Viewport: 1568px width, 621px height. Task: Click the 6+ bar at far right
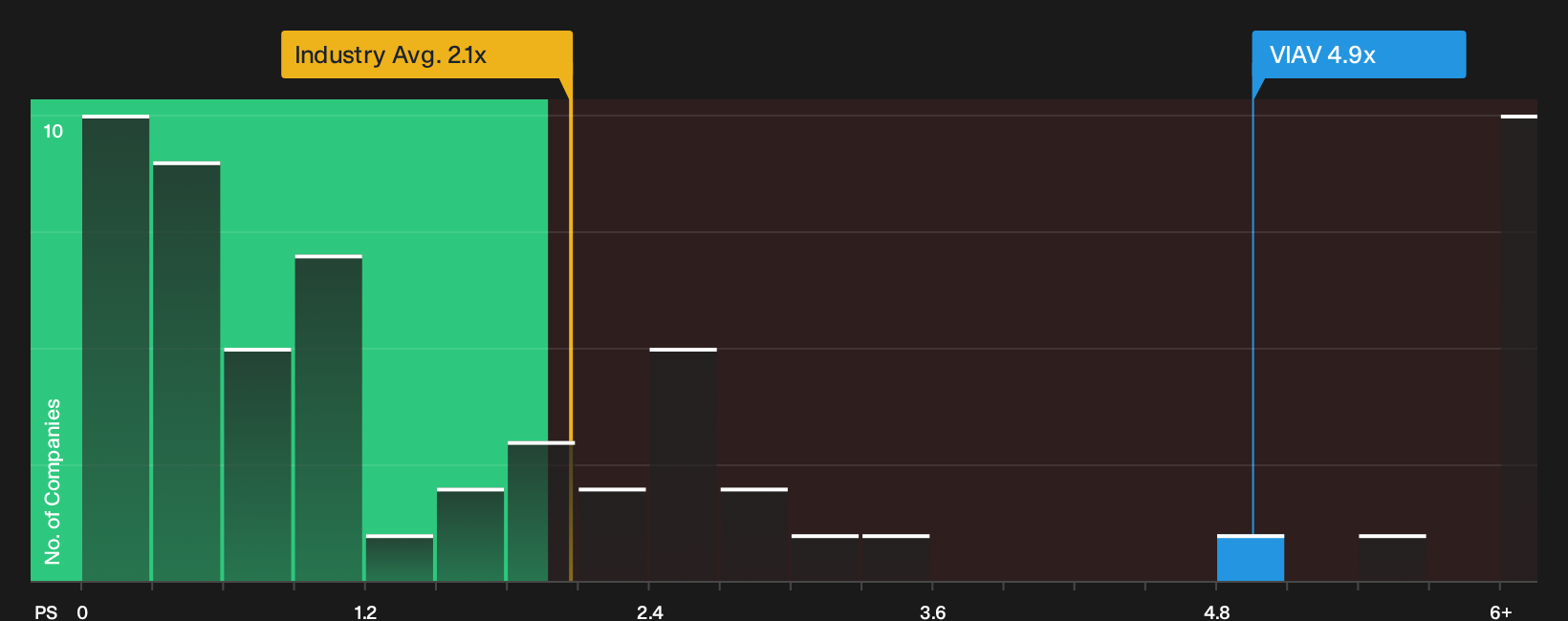1519,348
